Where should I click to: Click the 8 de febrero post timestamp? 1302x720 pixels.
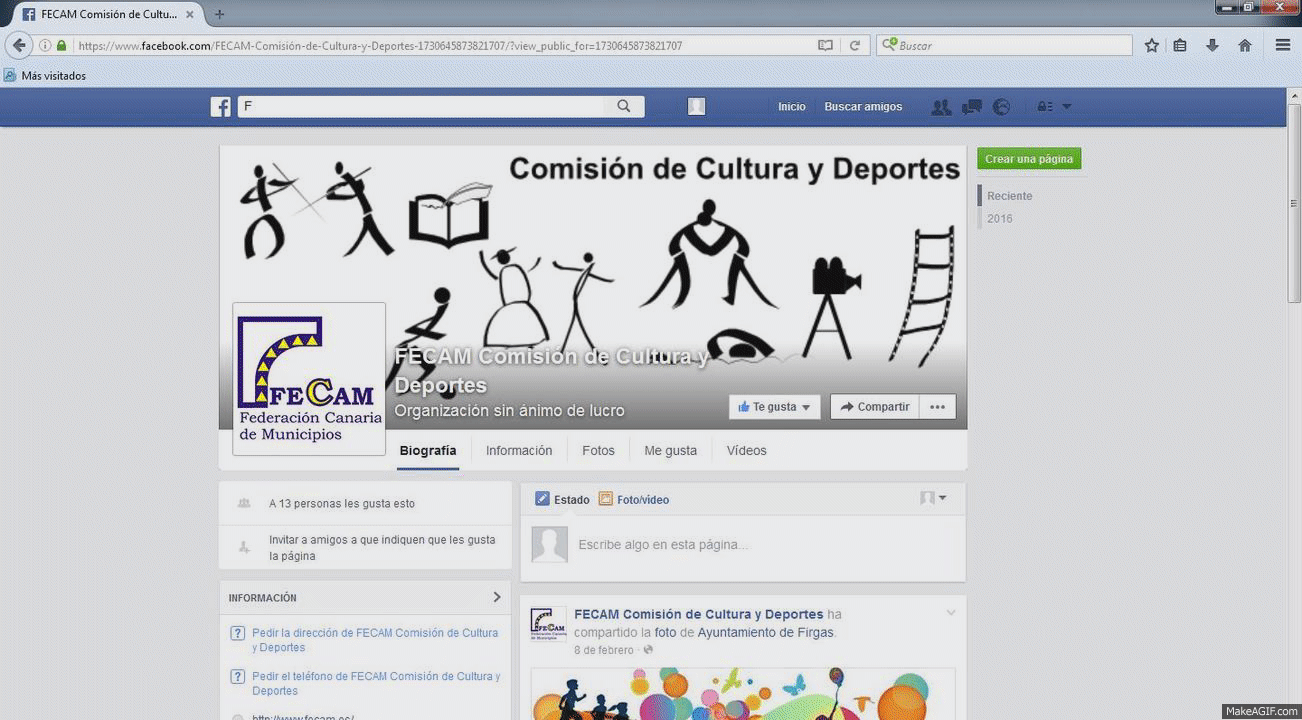tap(604, 650)
